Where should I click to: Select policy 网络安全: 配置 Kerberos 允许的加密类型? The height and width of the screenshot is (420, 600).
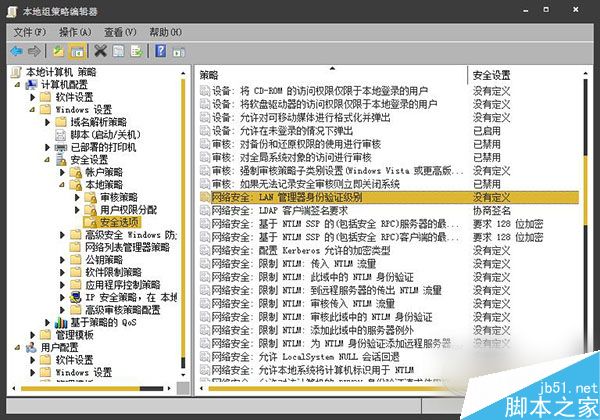click(x=301, y=251)
